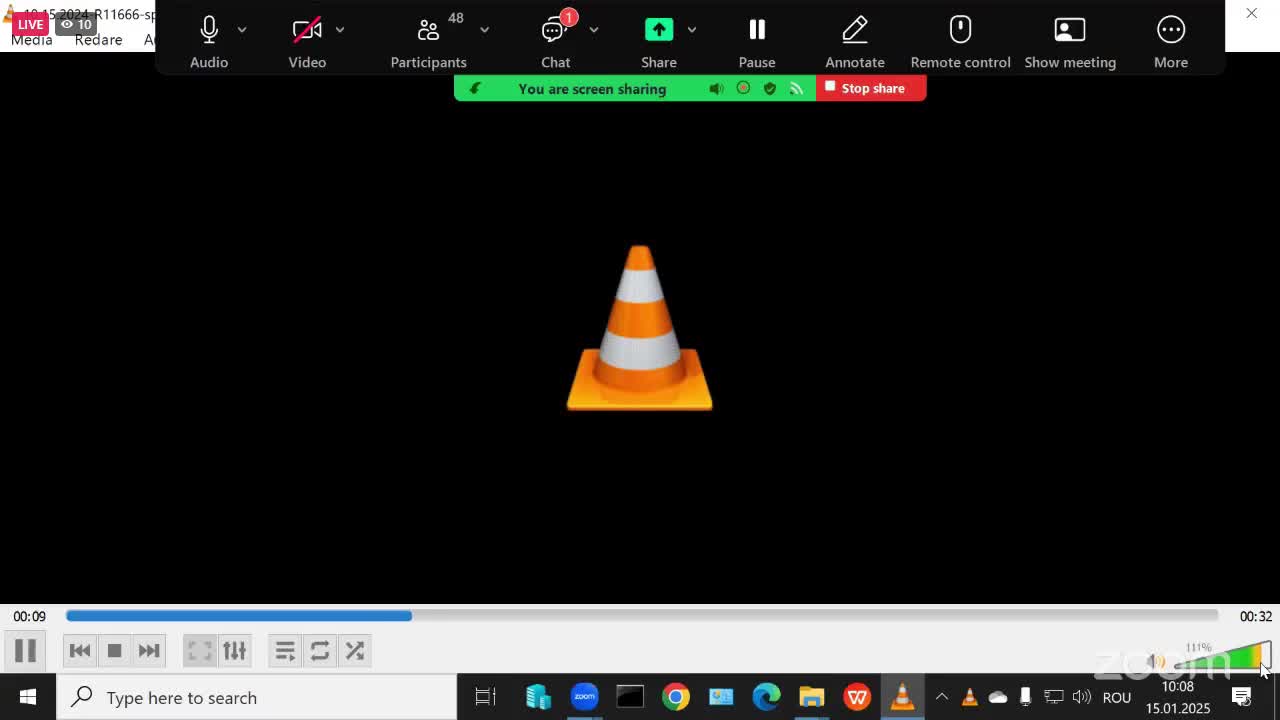Toggle VLC fullscreen mode
This screenshot has width=1280, height=720.
pos(200,651)
